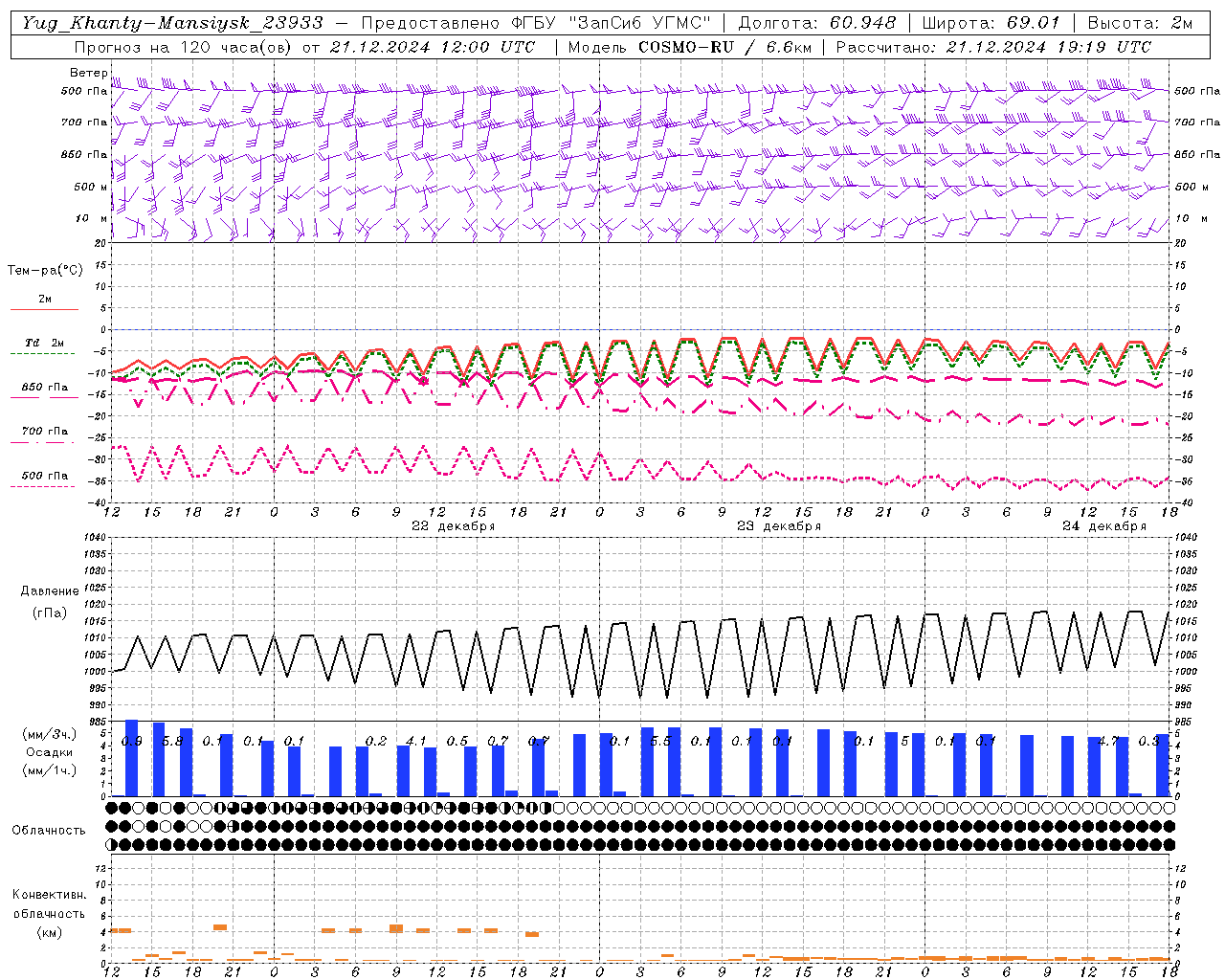
Task: Select '700 гПа' in the temperature legend
Action: 45,432
